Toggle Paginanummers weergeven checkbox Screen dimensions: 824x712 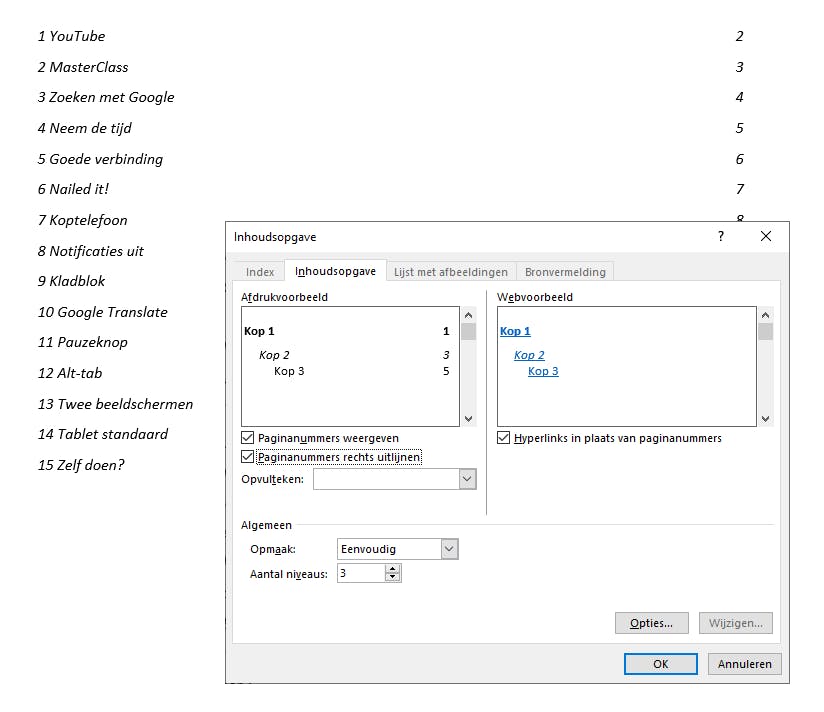pyautogui.click(x=248, y=438)
